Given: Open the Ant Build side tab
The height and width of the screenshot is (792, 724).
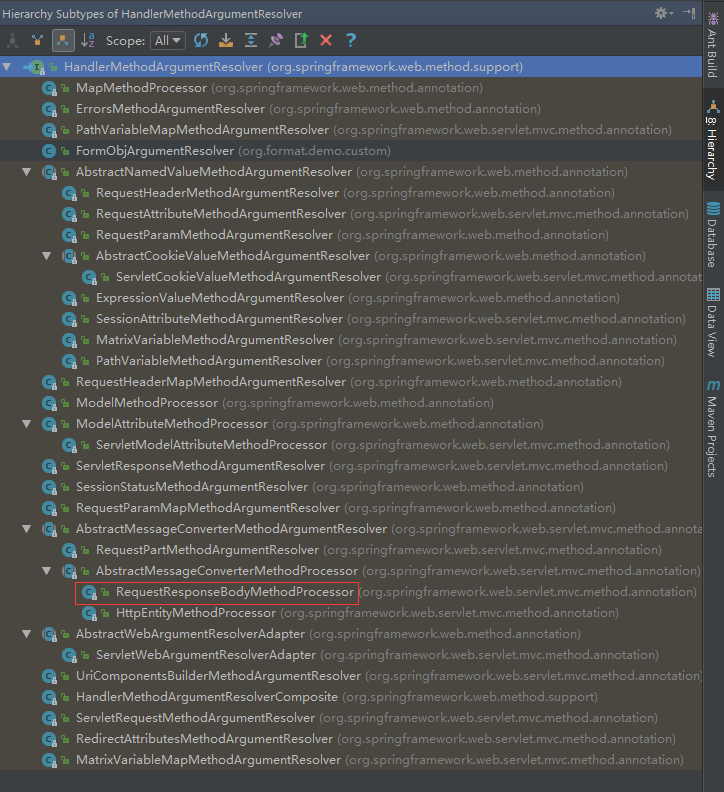Looking at the screenshot, I should click(713, 45).
